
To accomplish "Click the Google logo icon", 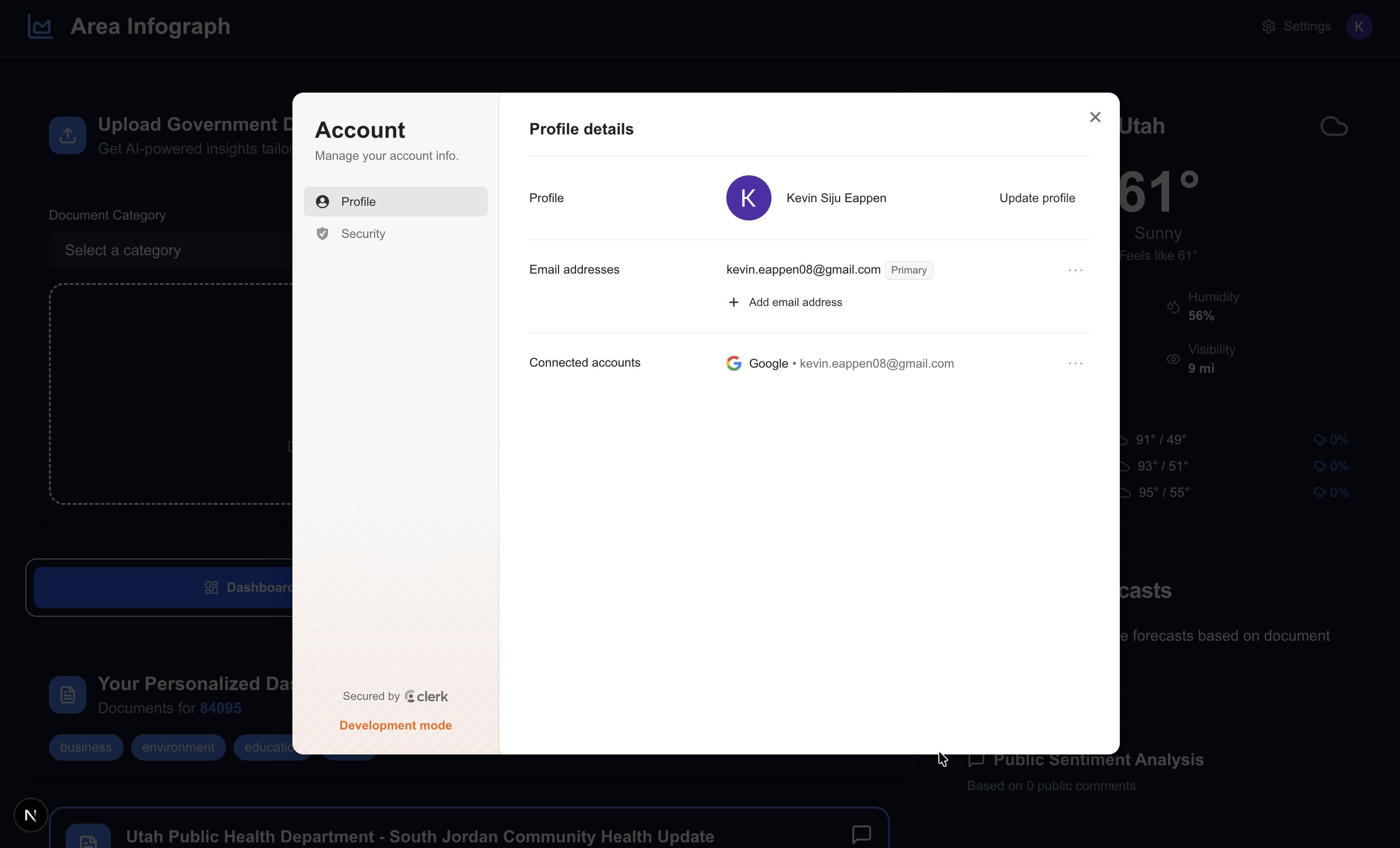I will click(x=733, y=363).
